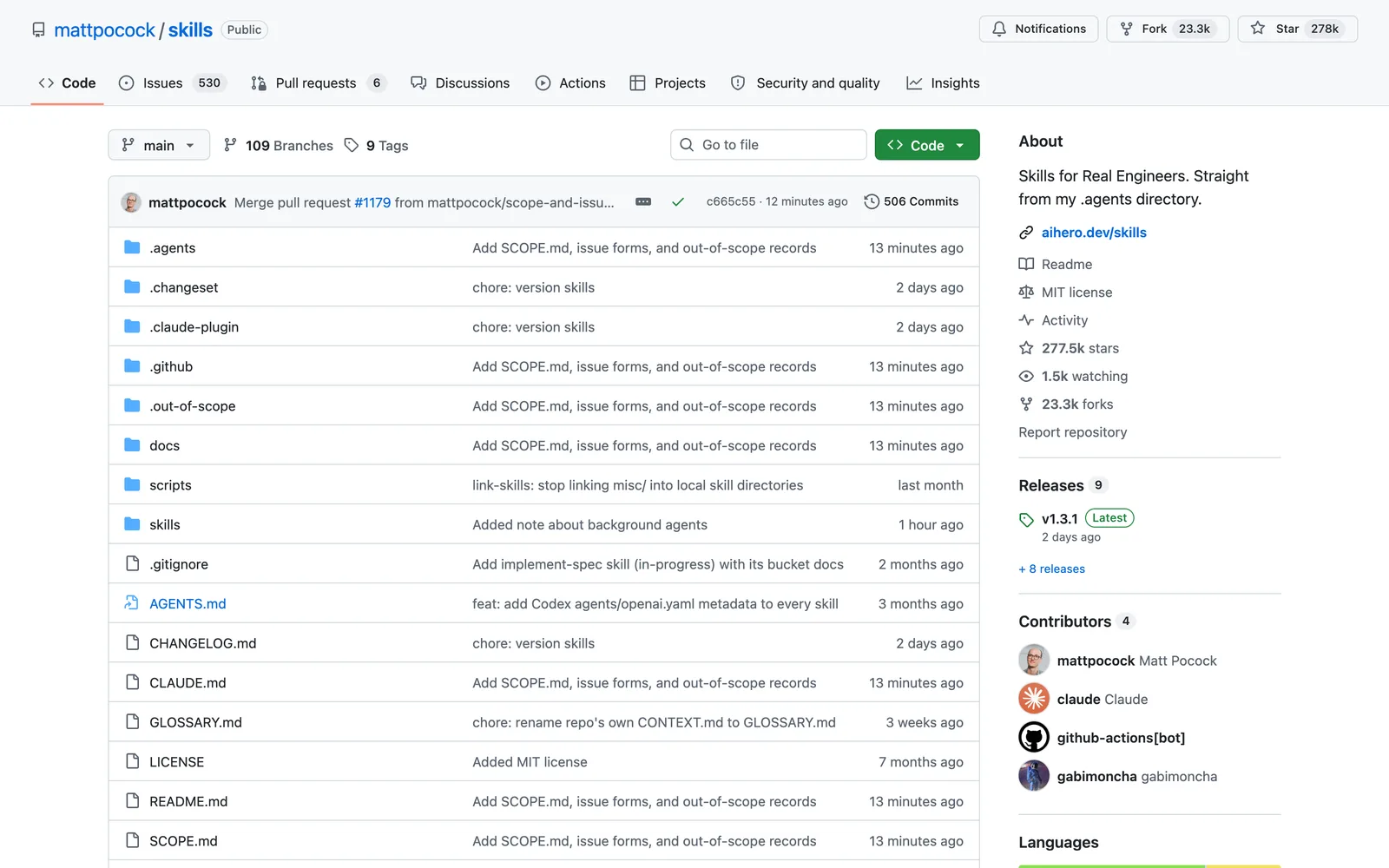Click the claude contributor avatar
Image resolution: width=1389 pixels, height=868 pixels.
1034,699
